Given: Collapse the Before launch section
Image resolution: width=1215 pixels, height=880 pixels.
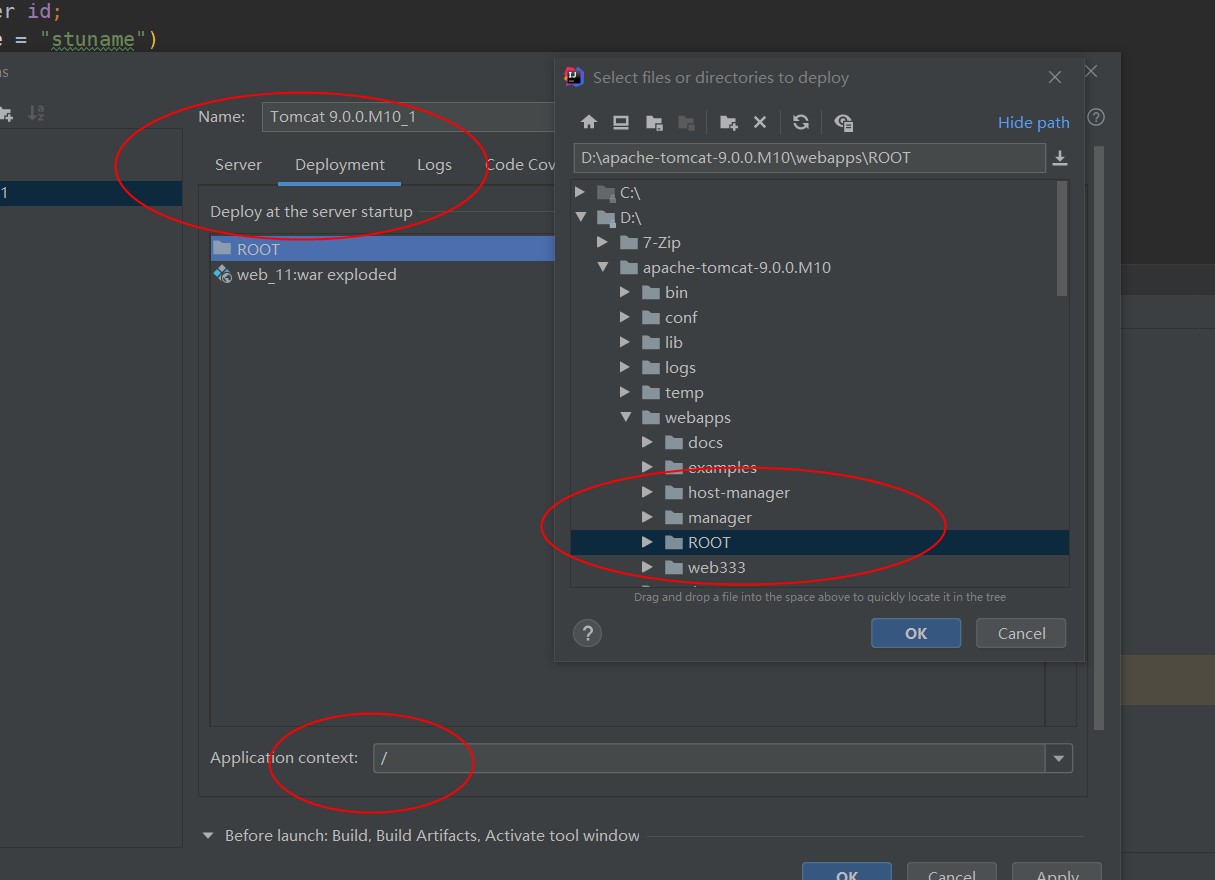Looking at the screenshot, I should pyautogui.click(x=208, y=835).
